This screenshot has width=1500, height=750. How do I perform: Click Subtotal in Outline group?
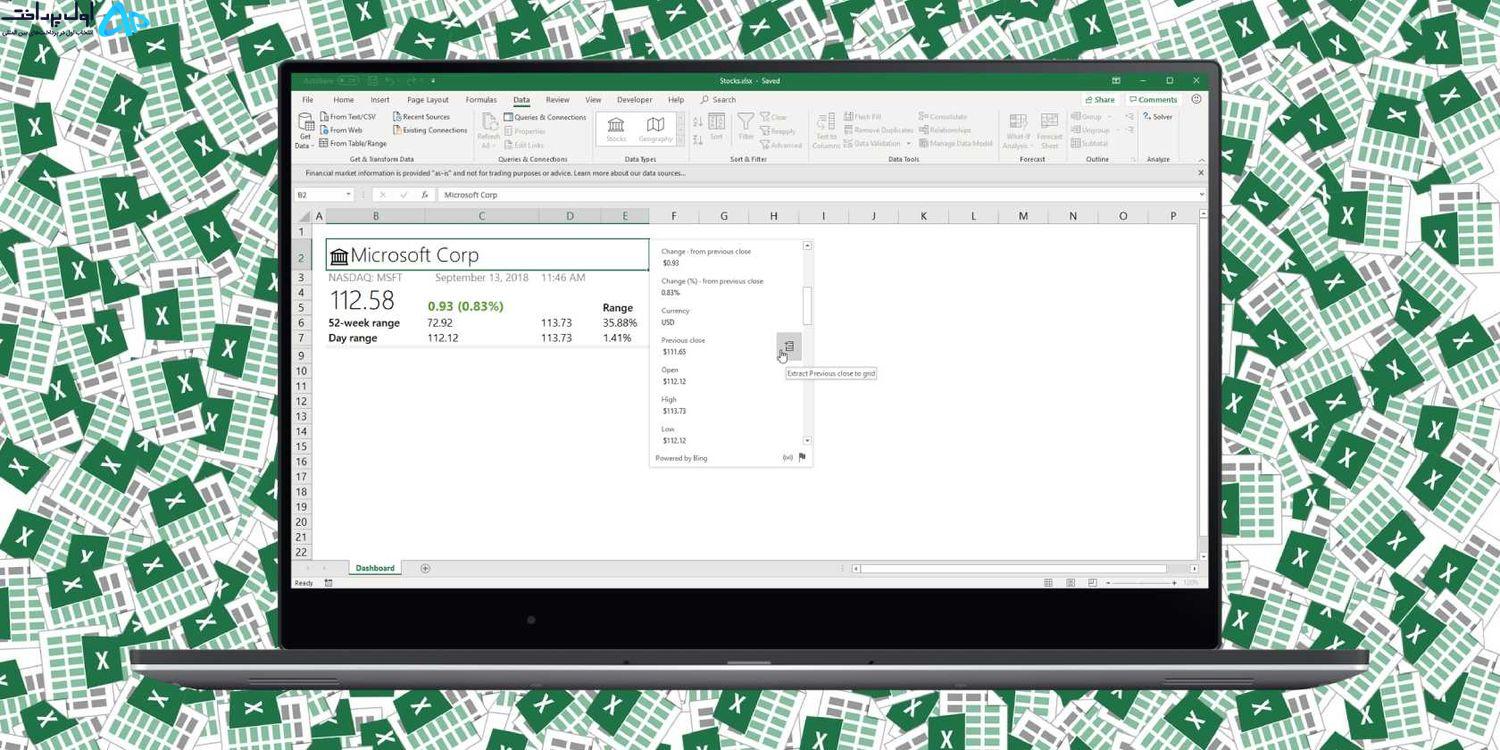tap(1090, 144)
